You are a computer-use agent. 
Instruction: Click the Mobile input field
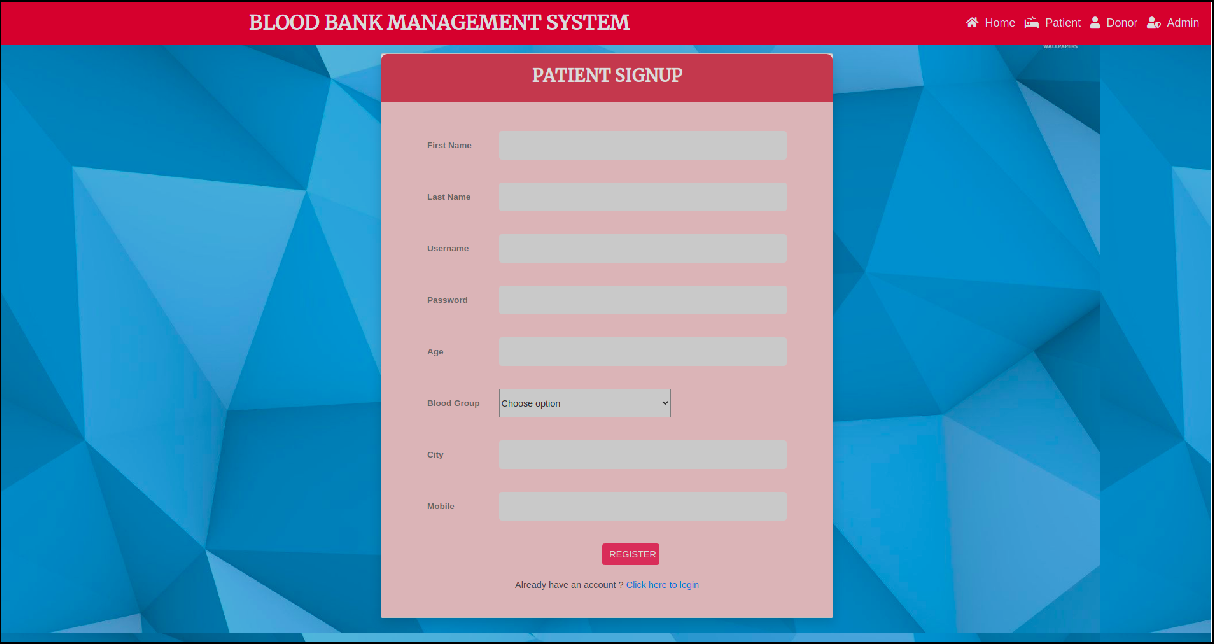[643, 506]
